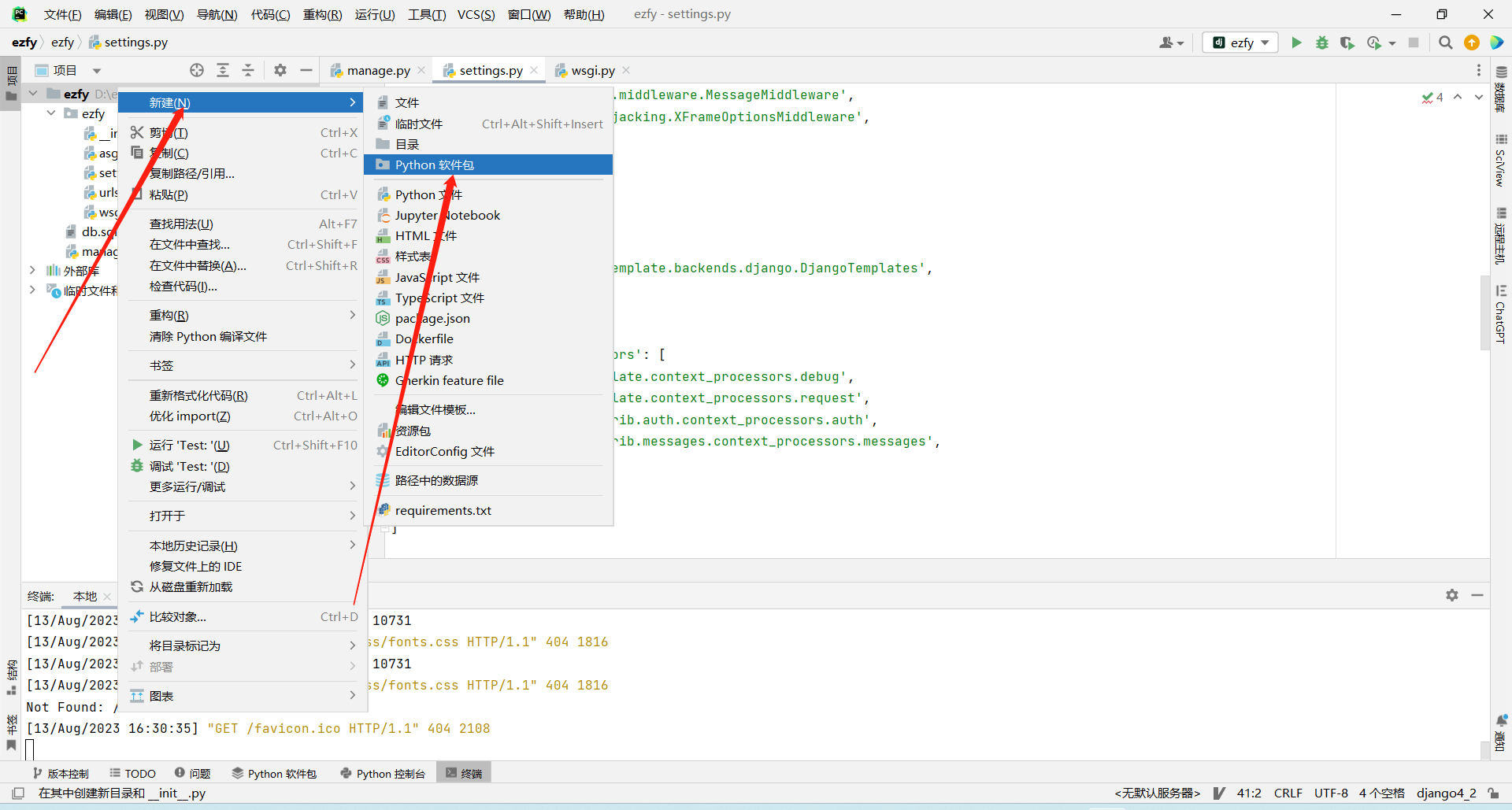This screenshot has width=1512, height=810.
Task: Switch to the wsgi.py editor tab
Action: (593, 70)
